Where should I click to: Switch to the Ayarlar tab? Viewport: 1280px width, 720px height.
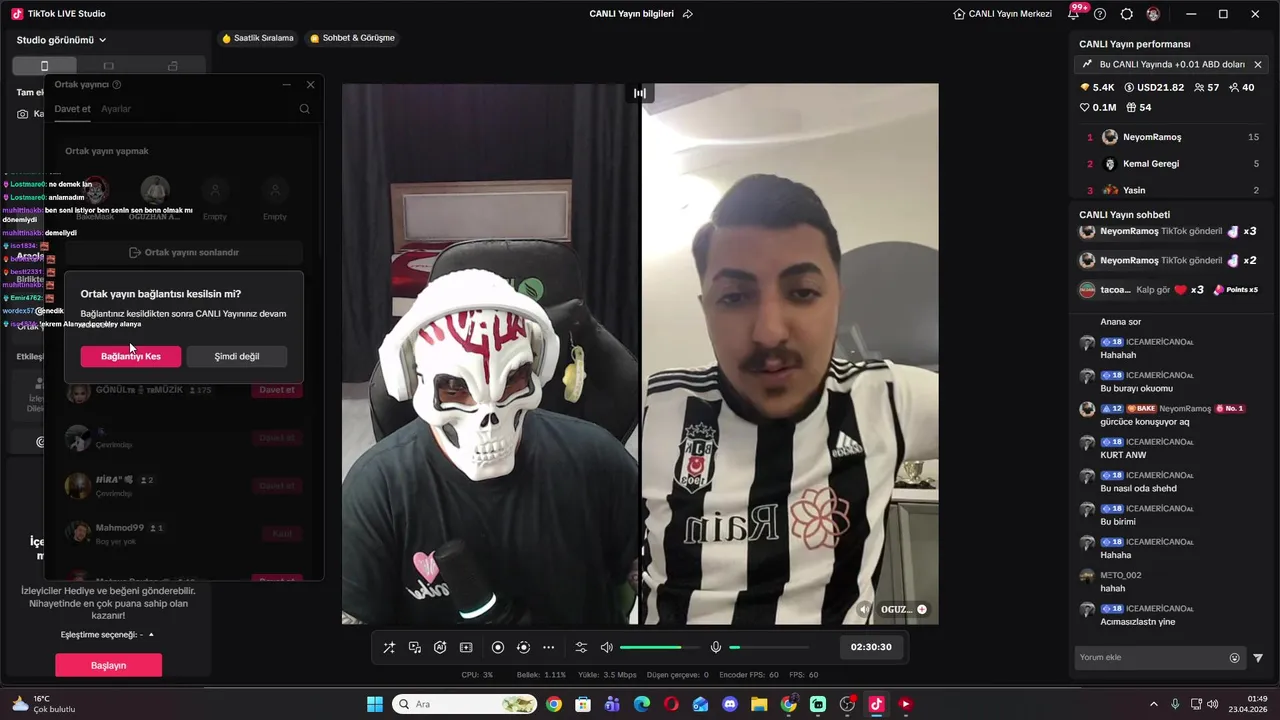(116, 109)
